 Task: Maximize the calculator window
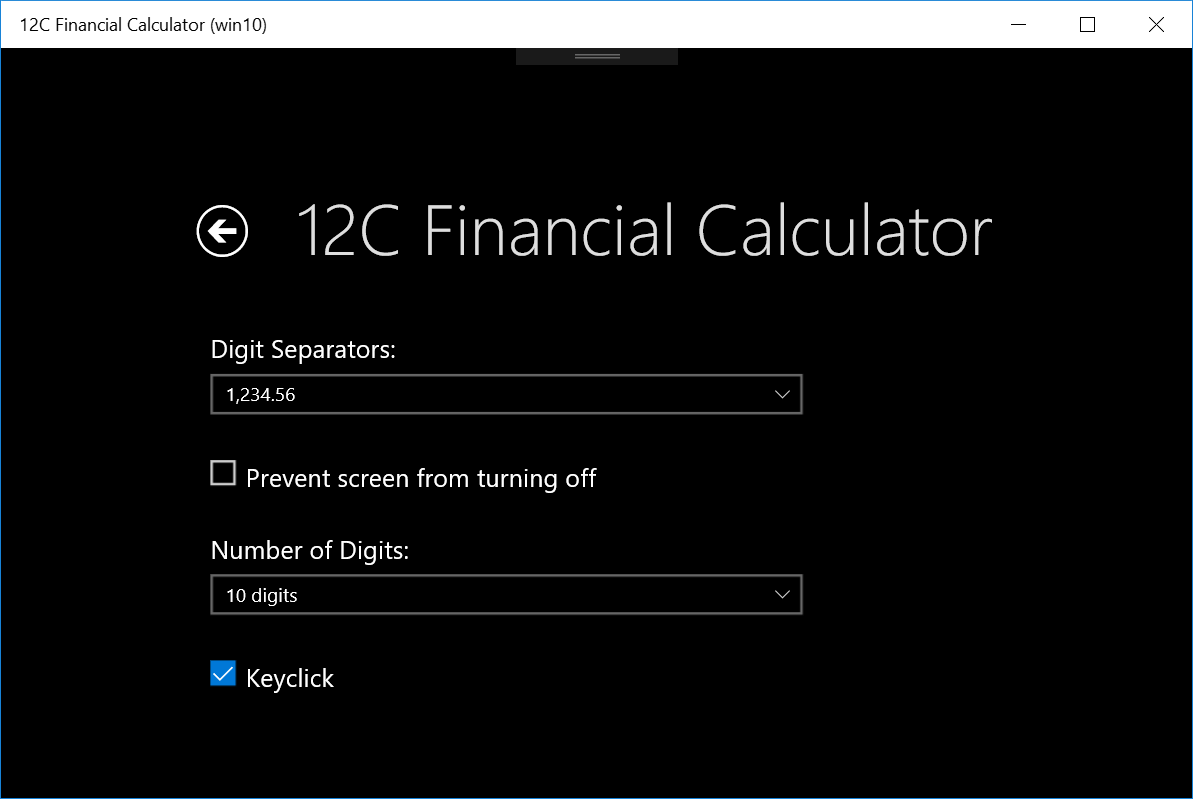[x=1087, y=24]
